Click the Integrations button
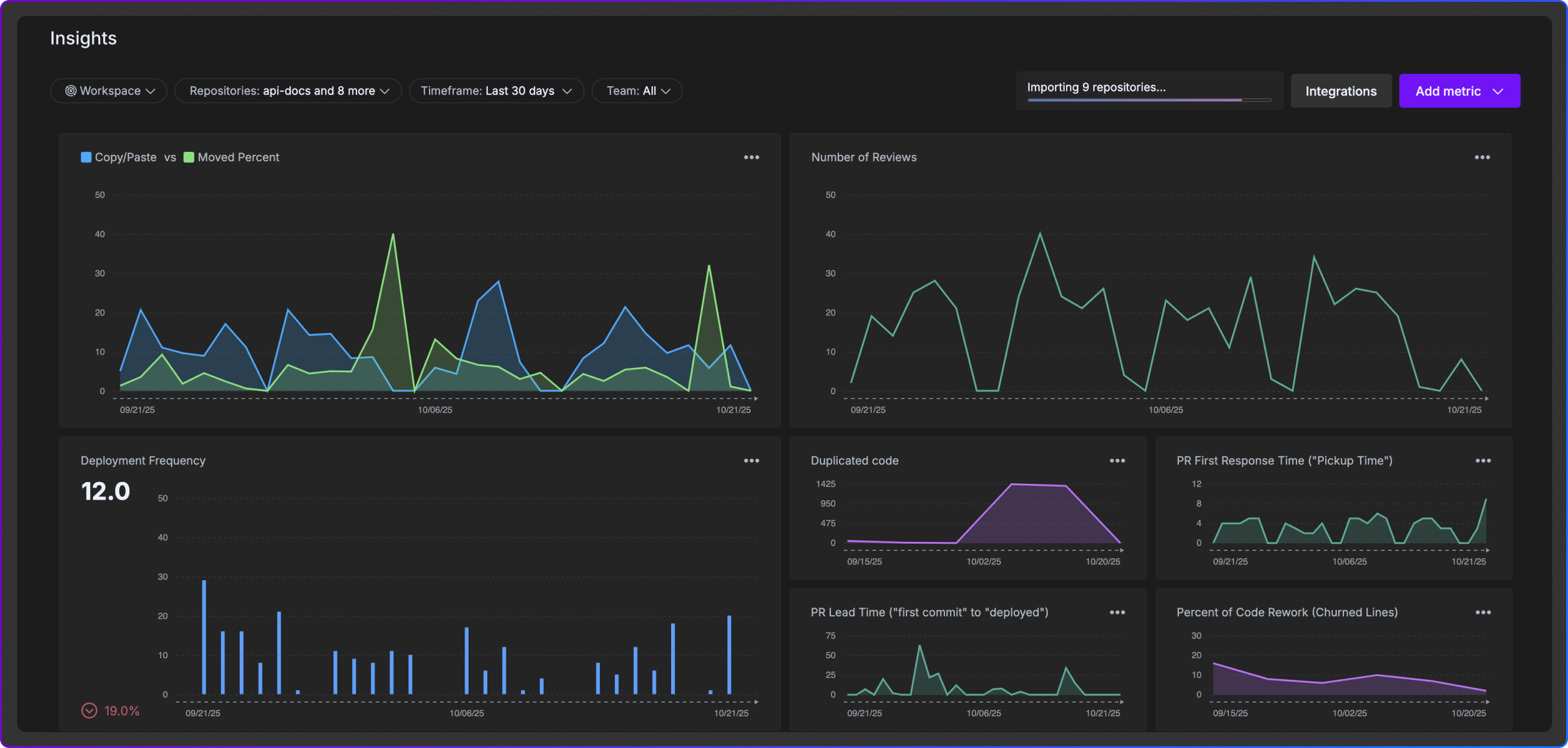This screenshot has height=748, width=1568. (1340, 92)
